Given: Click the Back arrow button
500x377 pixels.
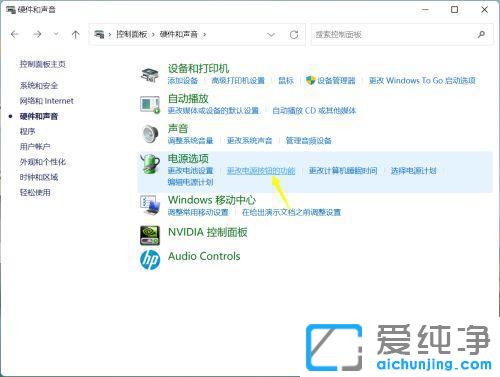Looking at the screenshot, I should tap(15, 34).
